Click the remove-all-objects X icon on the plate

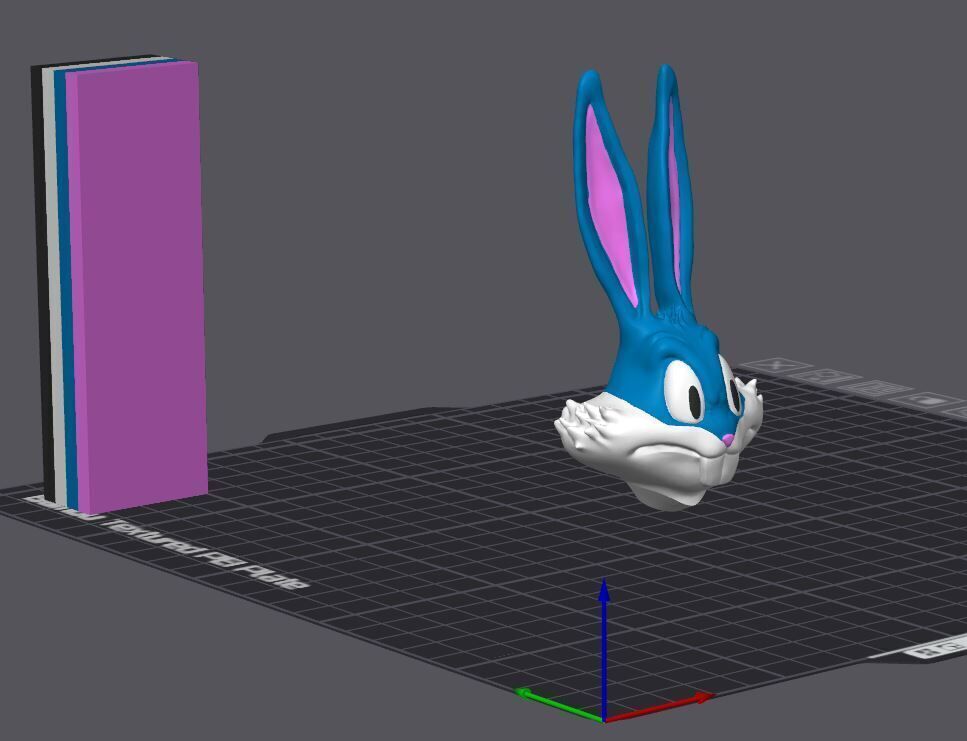[775, 366]
